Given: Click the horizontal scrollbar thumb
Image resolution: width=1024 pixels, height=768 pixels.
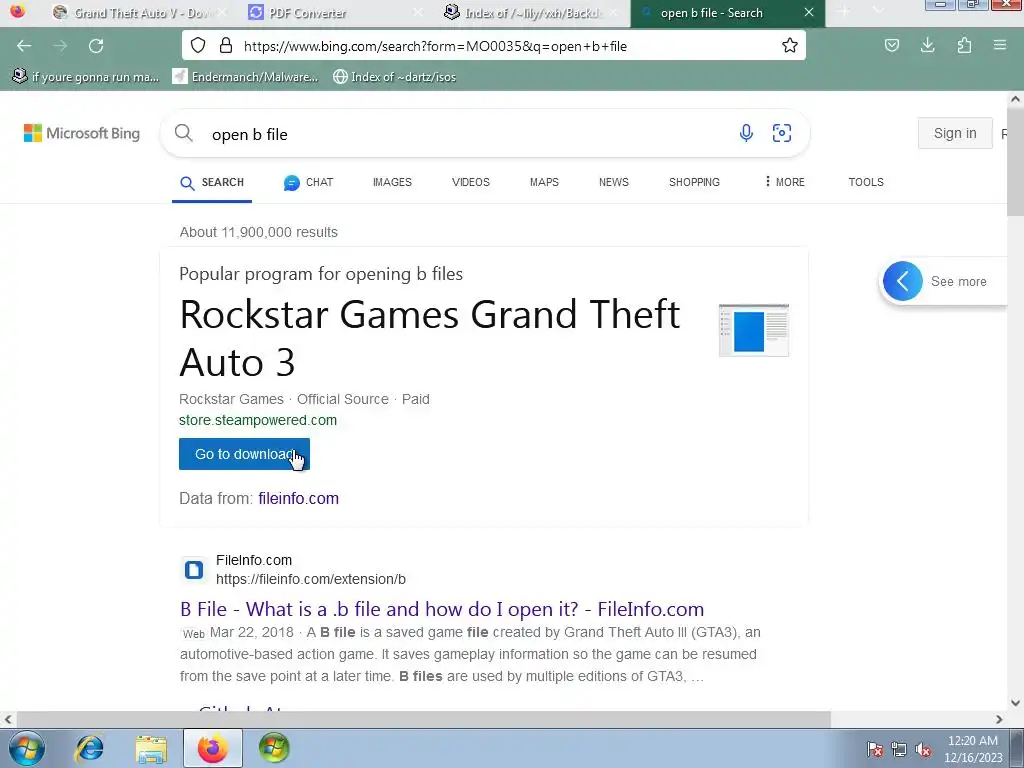Looking at the screenshot, I should pyautogui.click(x=423, y=719).
